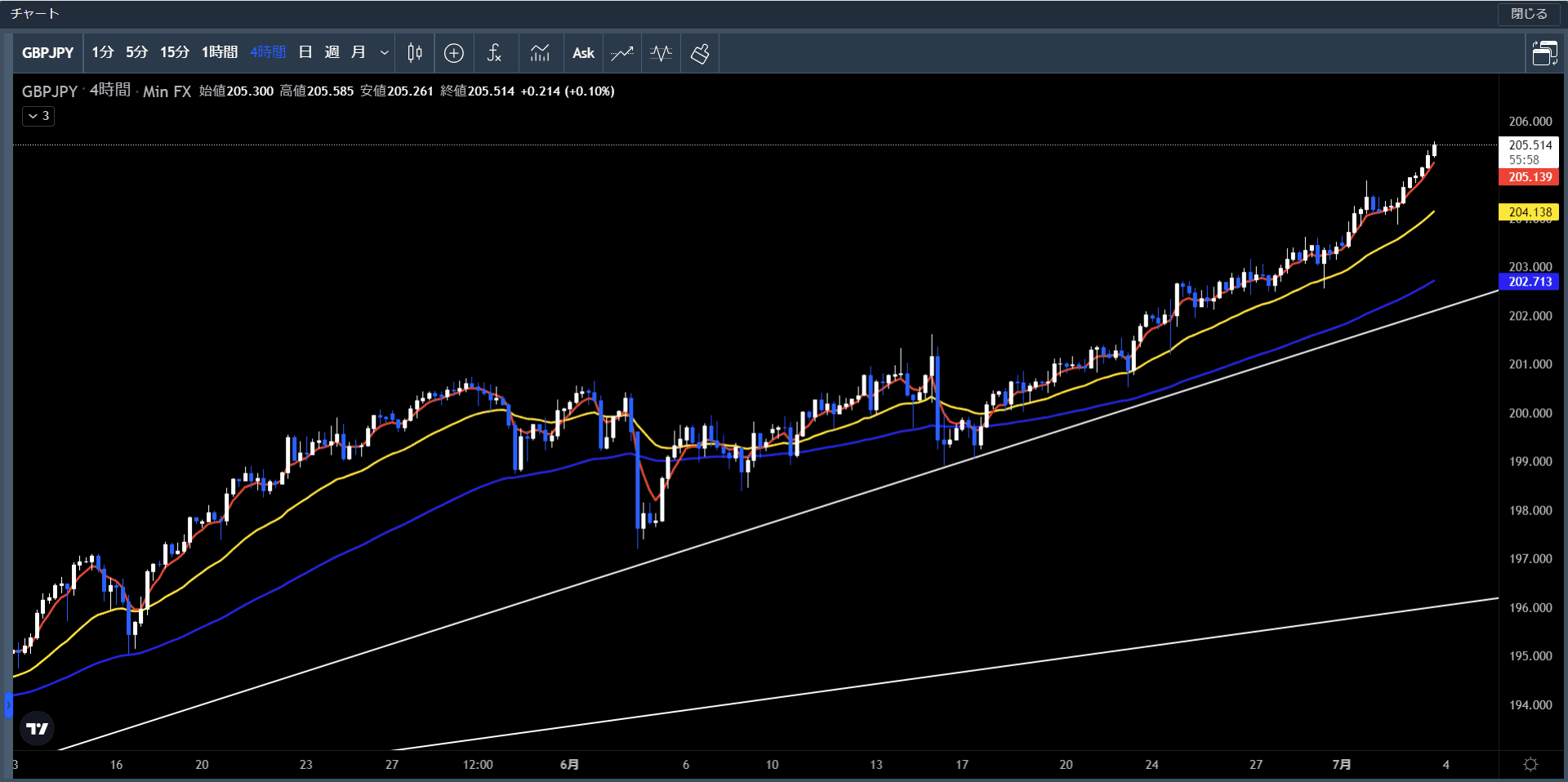Click the 安値205.261 low value in legend
The width and height of the screenshot is (1568, 782).
(x=397, y=91)
